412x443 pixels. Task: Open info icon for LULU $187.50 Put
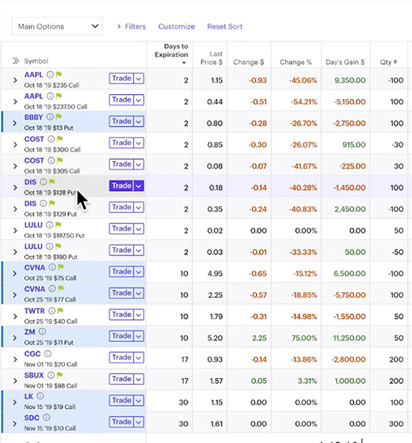49,225
